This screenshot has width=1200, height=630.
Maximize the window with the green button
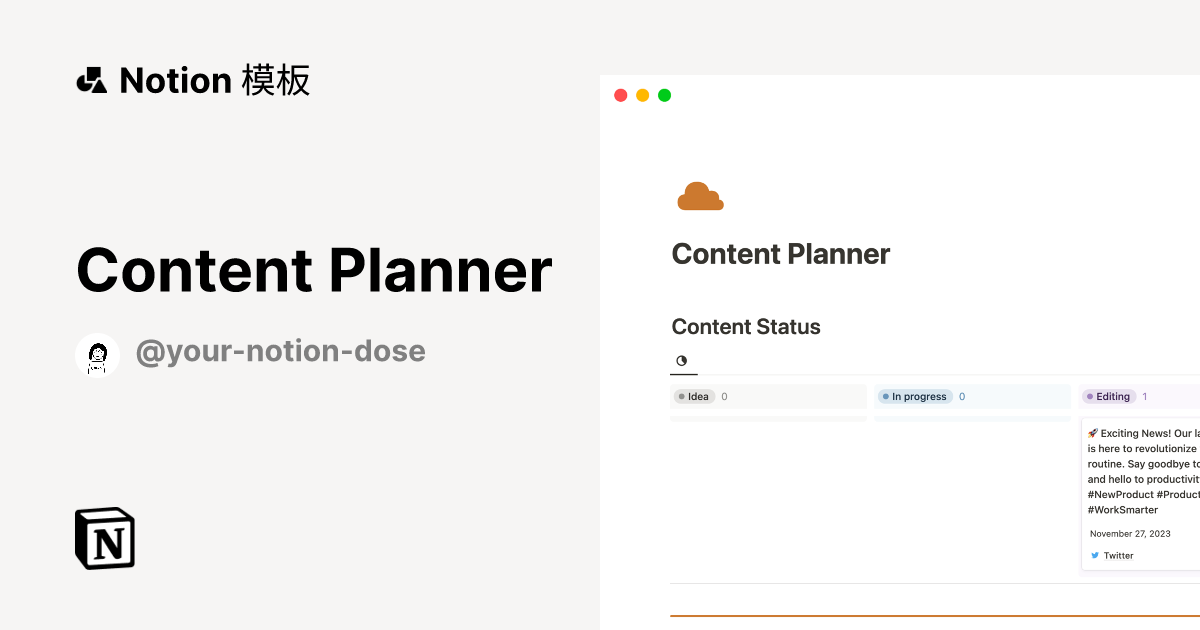665,96
